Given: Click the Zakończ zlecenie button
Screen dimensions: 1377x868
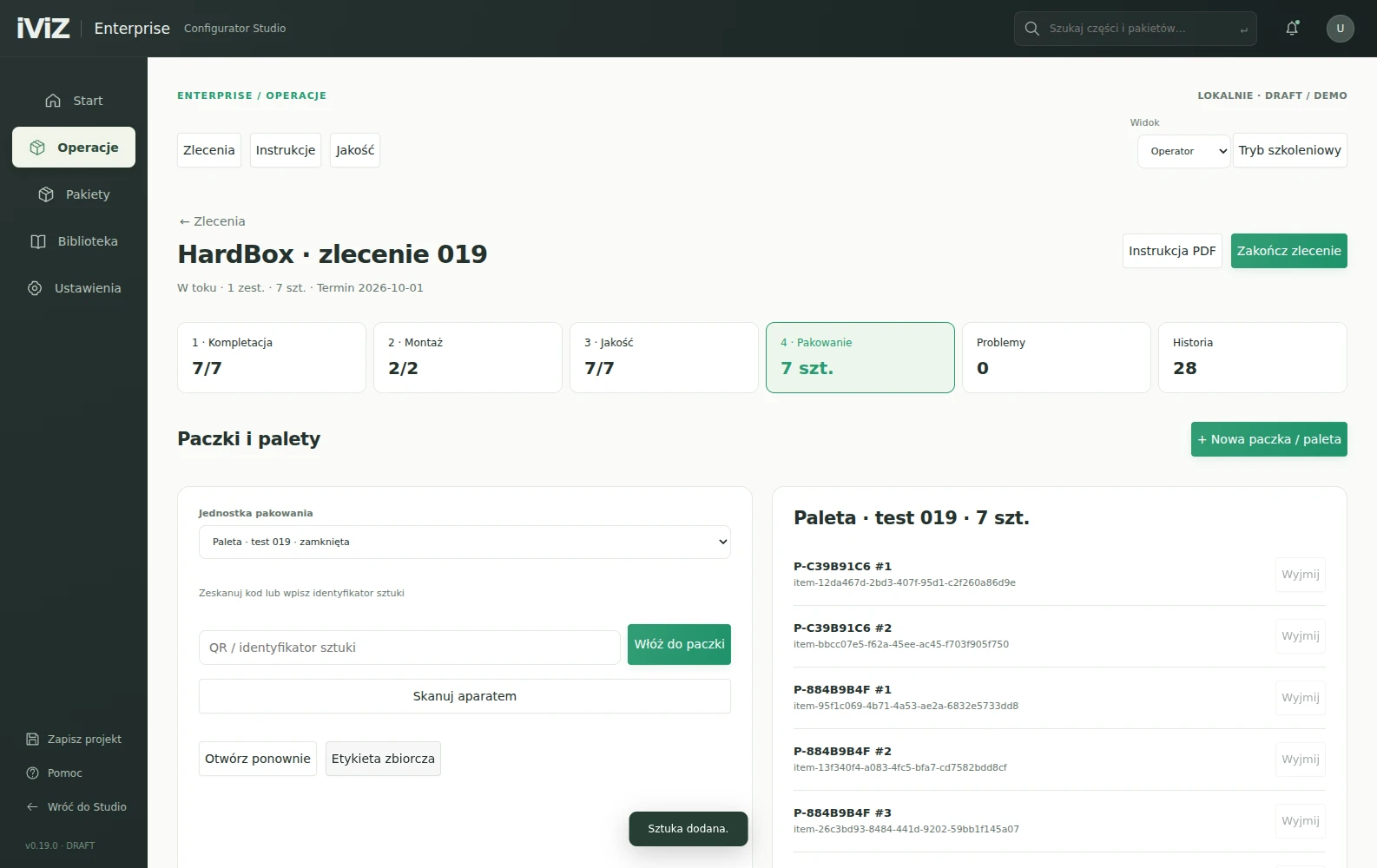Looking at the screenshot, I should [x=1288, y=251].
